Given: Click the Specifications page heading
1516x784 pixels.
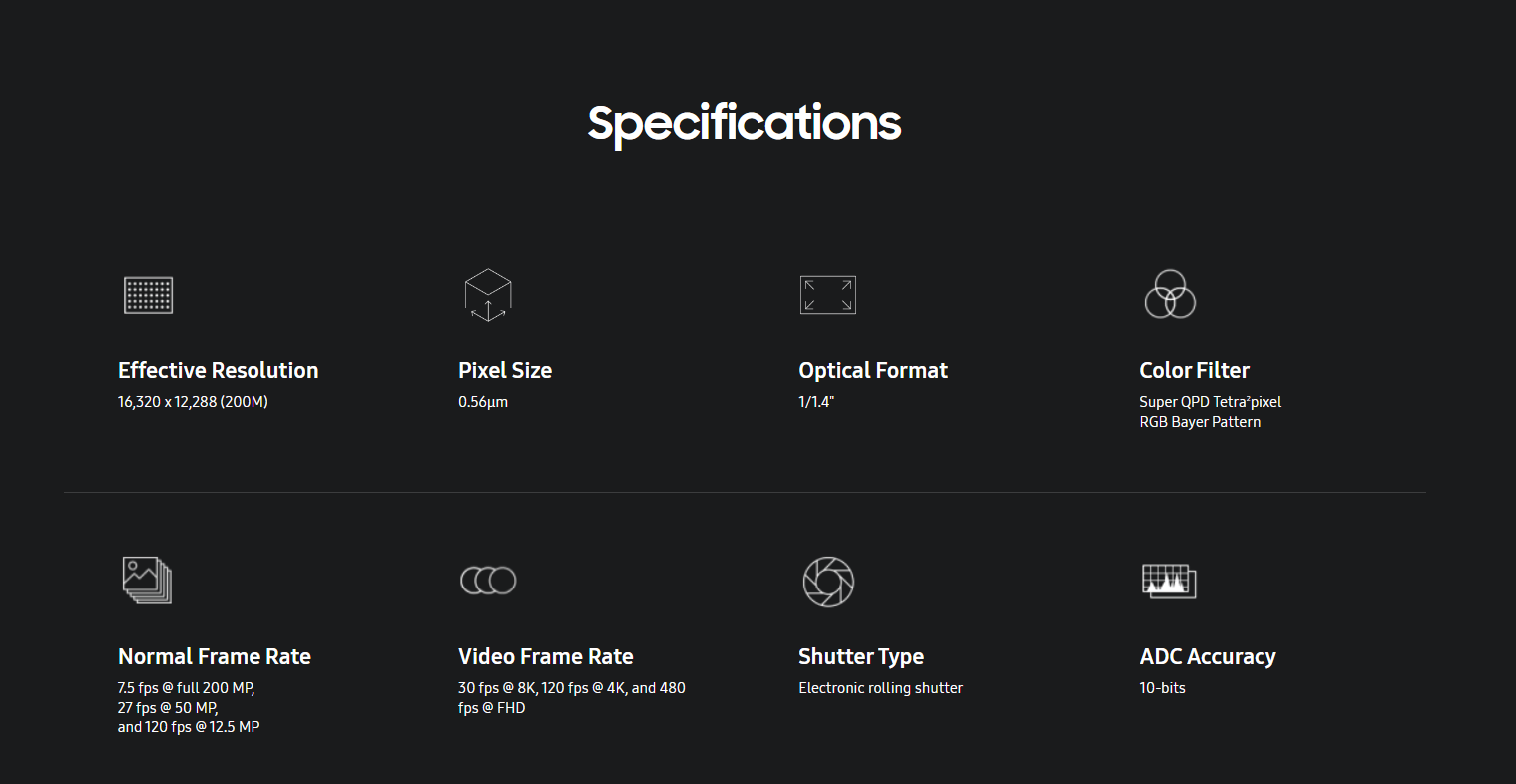Looking at the screenshot, I should tap(745, 124).
